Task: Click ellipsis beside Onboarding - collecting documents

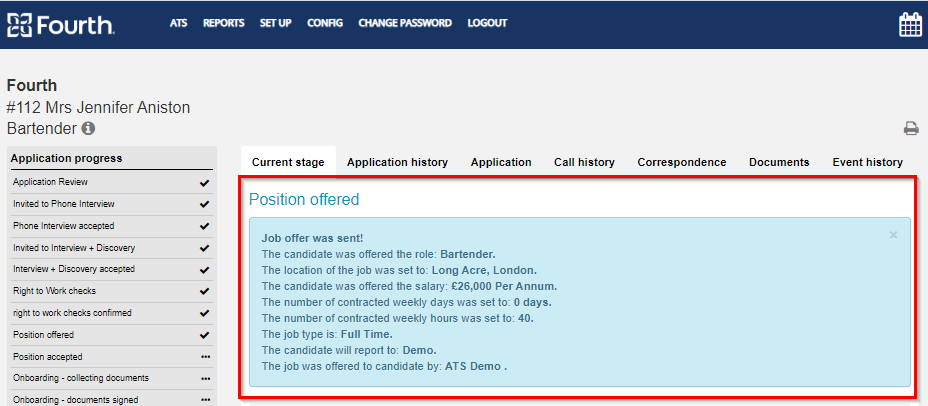Action: [205, 378]
